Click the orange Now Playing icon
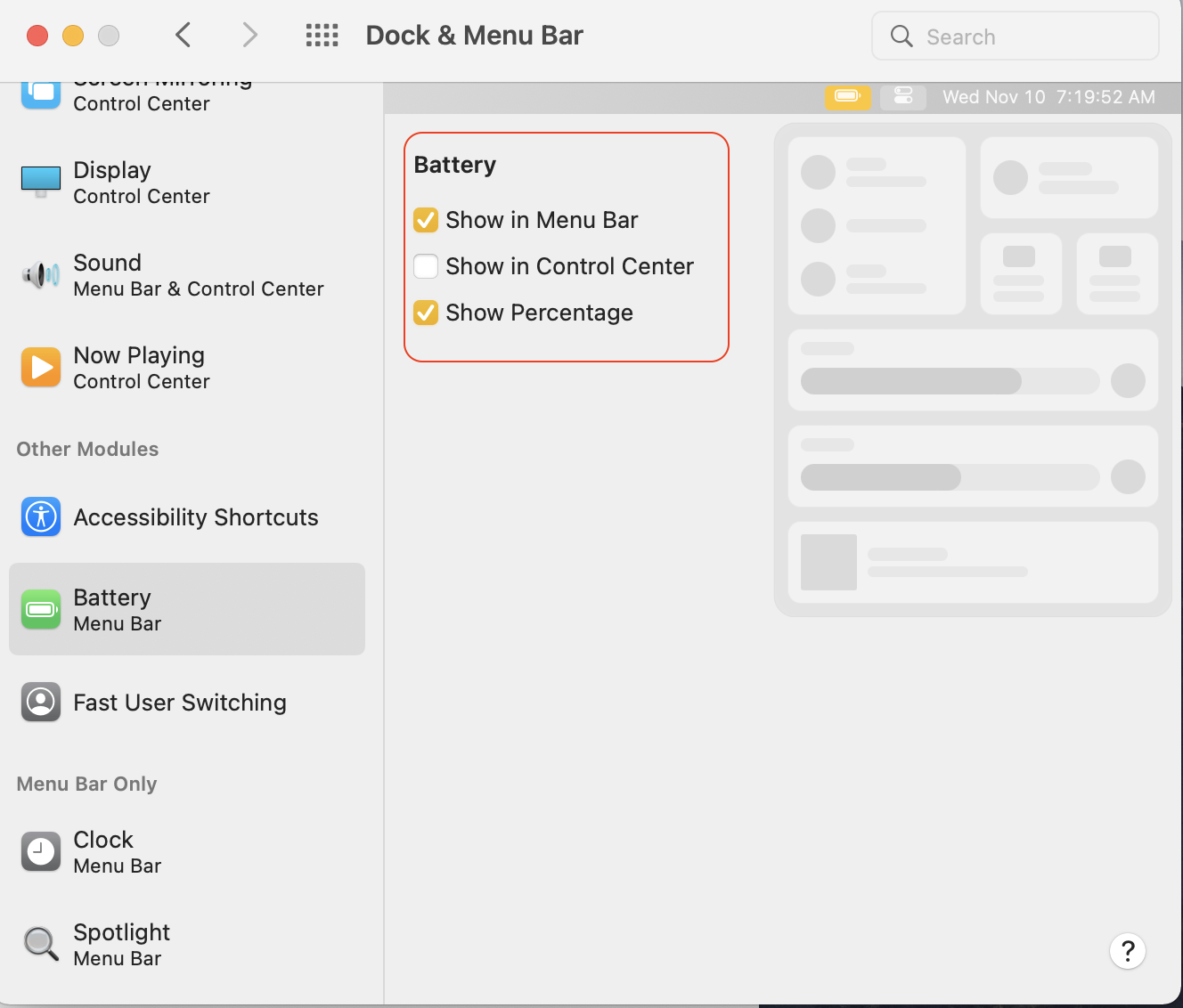The height and width of the screenshot is (1008, 1183). 41,367
